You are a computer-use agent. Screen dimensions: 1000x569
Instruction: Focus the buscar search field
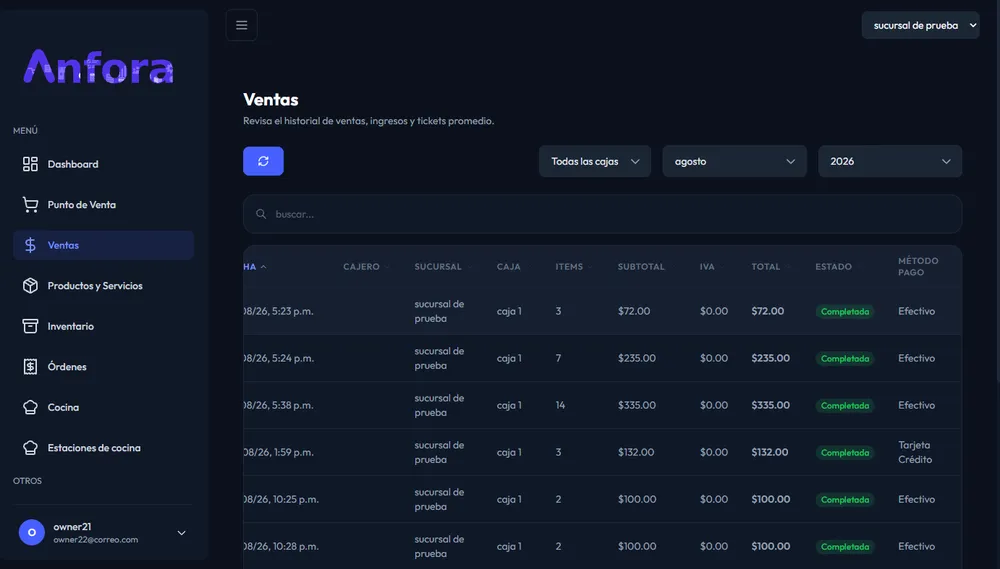coord(603,214)
